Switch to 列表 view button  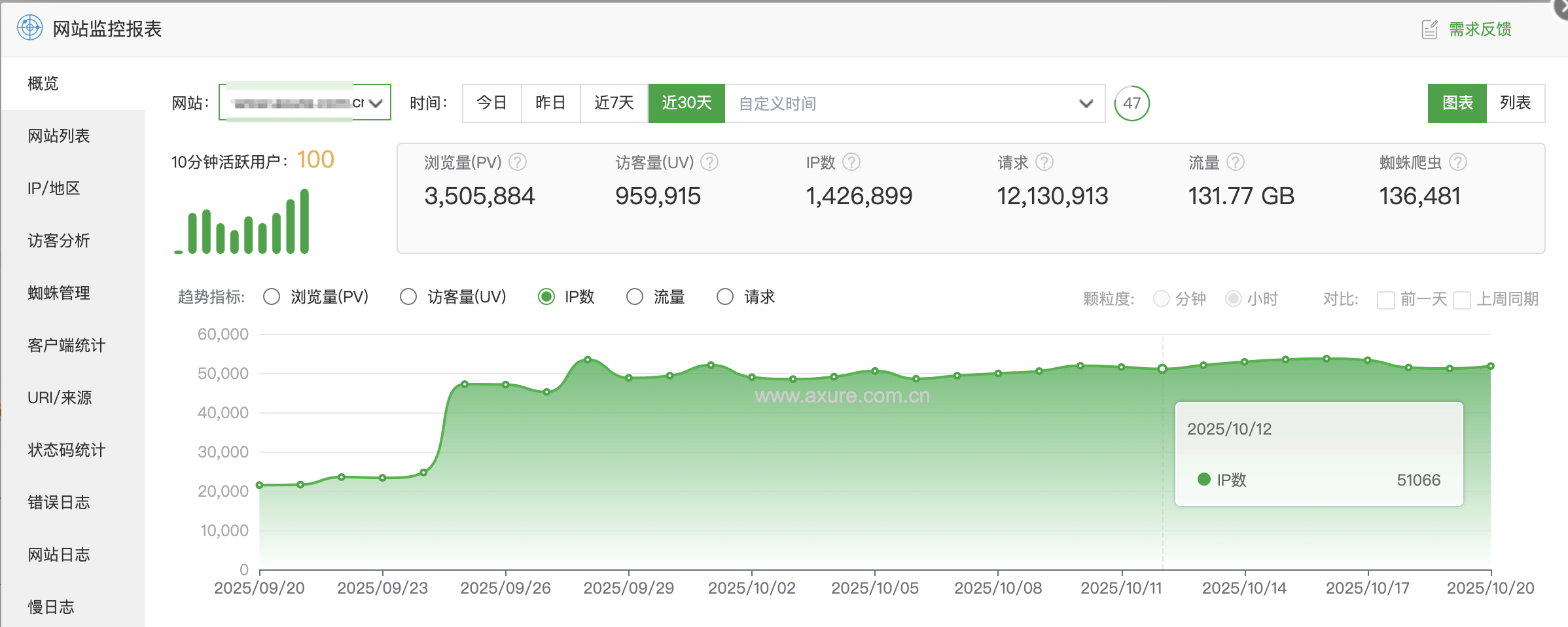coord(1515,103)
